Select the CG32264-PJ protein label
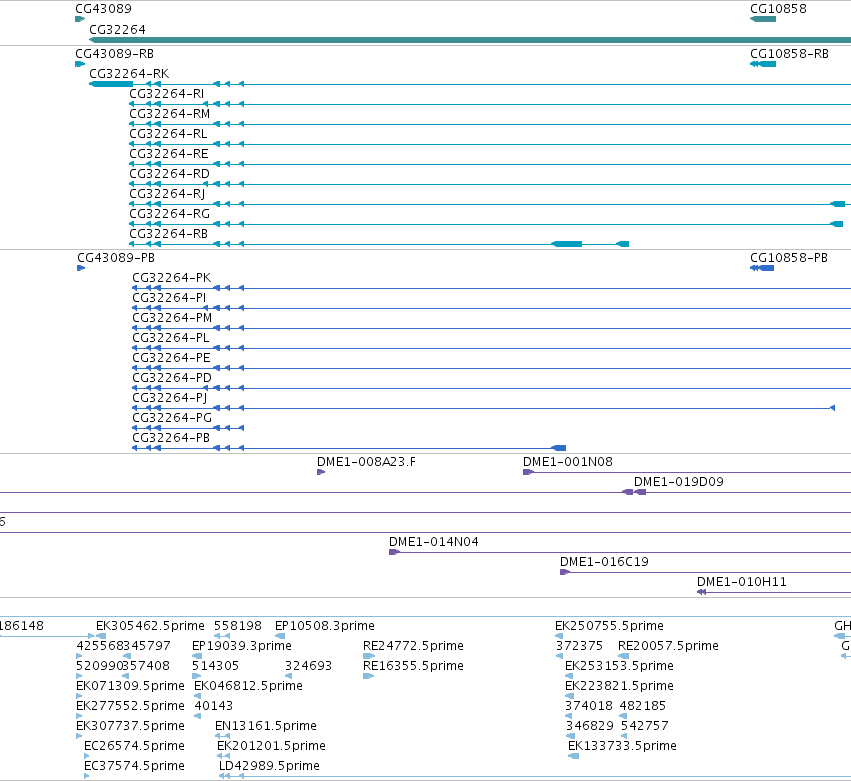The image size is (851, 781). (170, 398)
